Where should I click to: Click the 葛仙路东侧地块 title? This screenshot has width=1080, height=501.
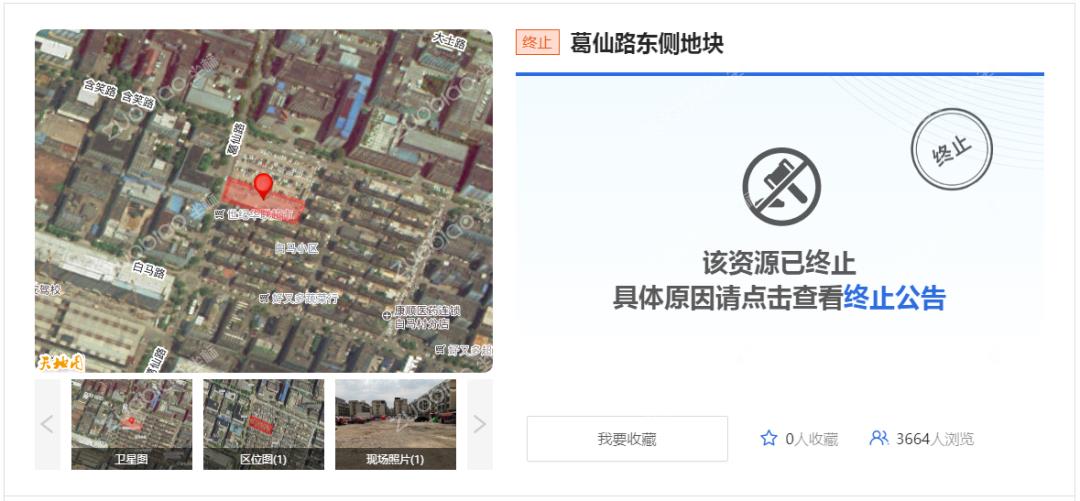647,43
